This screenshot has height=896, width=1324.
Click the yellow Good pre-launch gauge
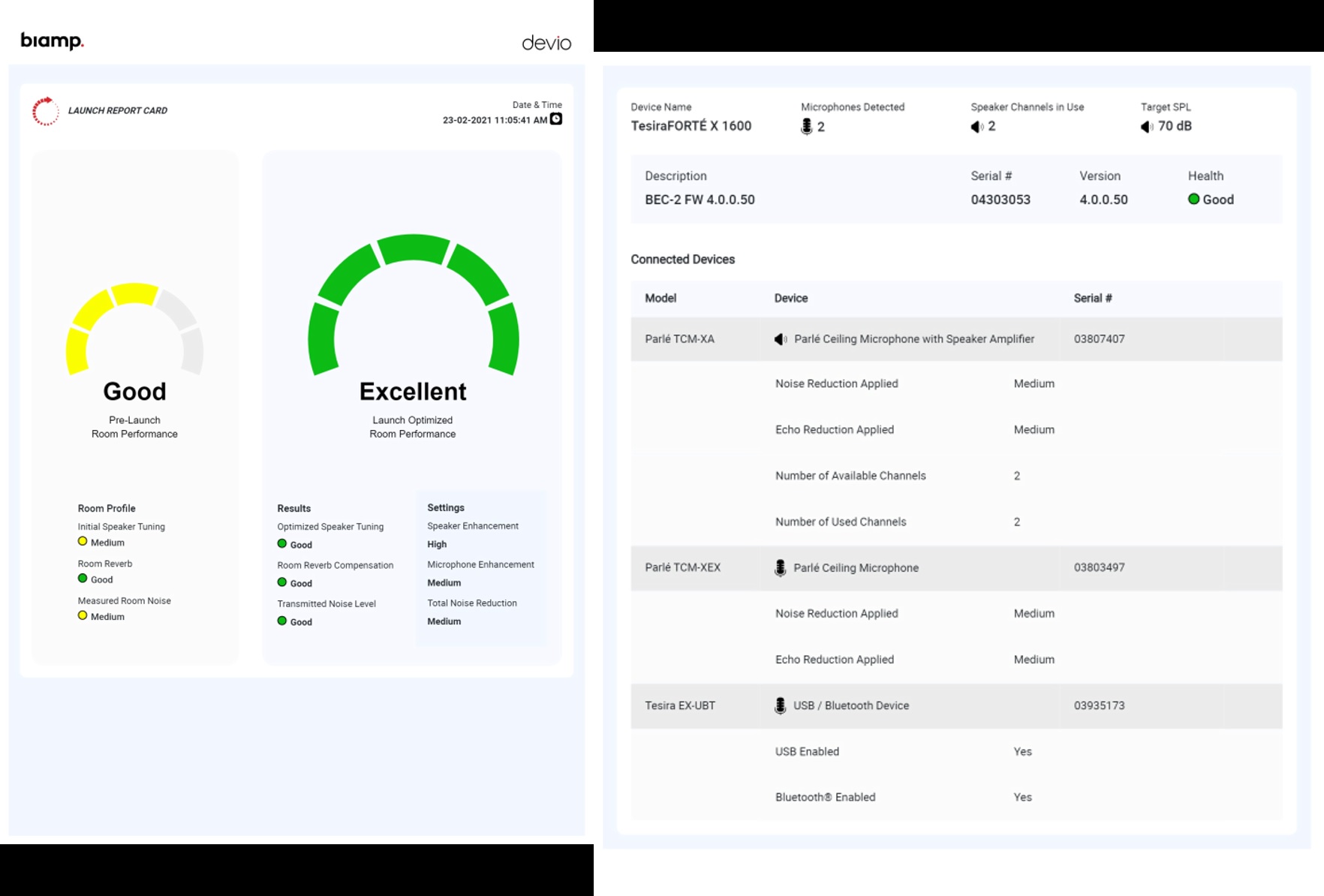pos(135,328)
